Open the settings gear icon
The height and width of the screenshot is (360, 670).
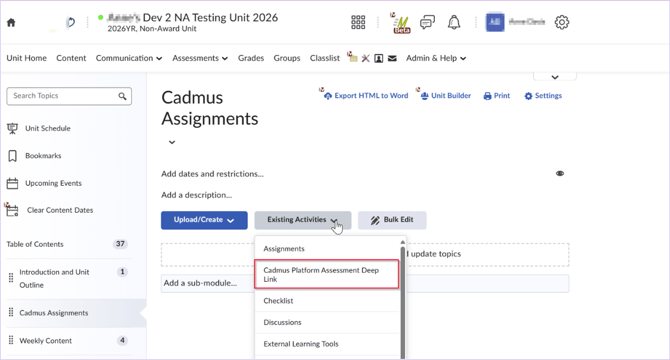point(561,22)
